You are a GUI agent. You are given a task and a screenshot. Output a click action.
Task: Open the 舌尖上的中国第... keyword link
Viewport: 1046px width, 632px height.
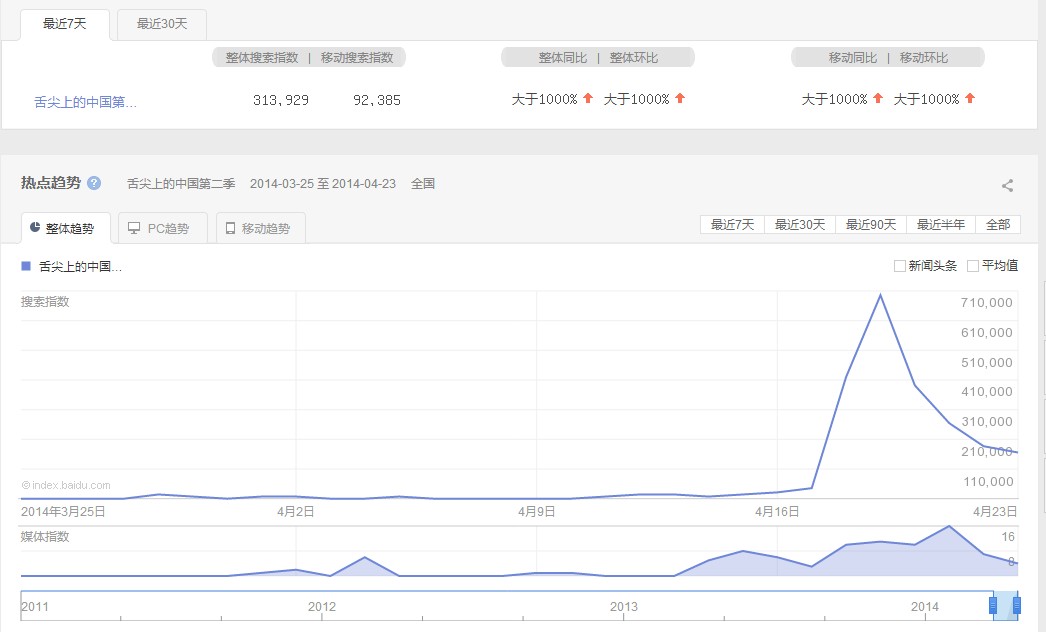[85, 101]
